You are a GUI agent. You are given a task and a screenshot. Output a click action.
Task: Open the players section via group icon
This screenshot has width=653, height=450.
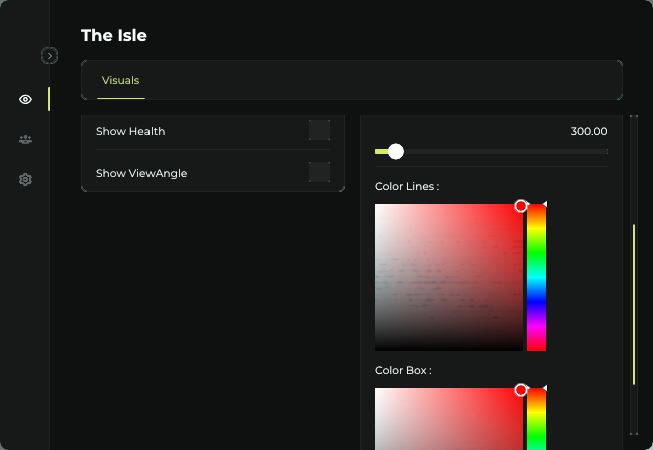(25, 140)
